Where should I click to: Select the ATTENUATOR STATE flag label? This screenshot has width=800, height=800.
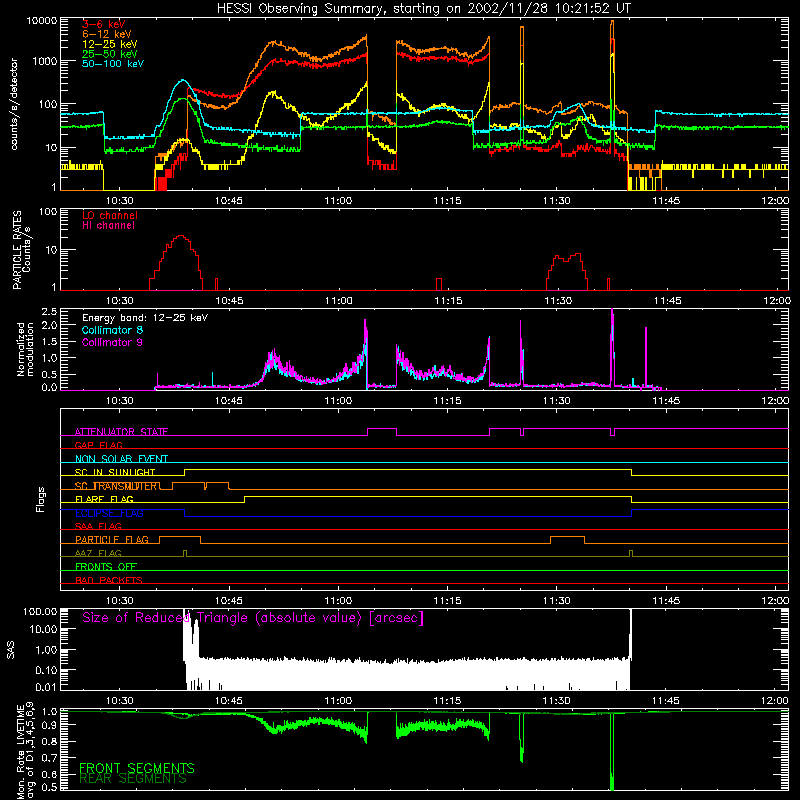(x=121, y=432)
